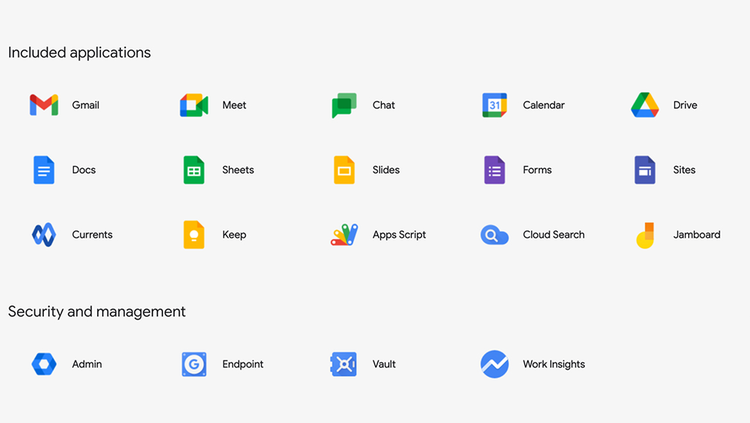Click the Drive label
The height and width of the screenshot is (423, 750).
pos(685,105)
